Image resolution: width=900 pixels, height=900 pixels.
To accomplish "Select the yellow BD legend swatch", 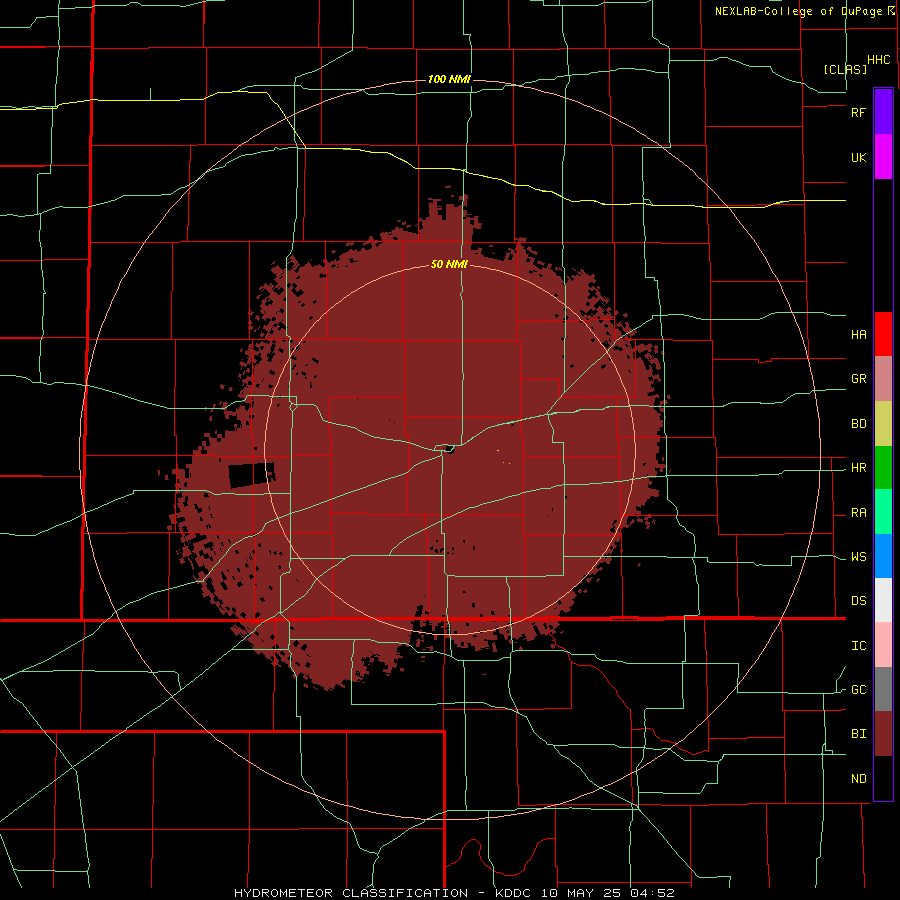I will pos(883,424).
